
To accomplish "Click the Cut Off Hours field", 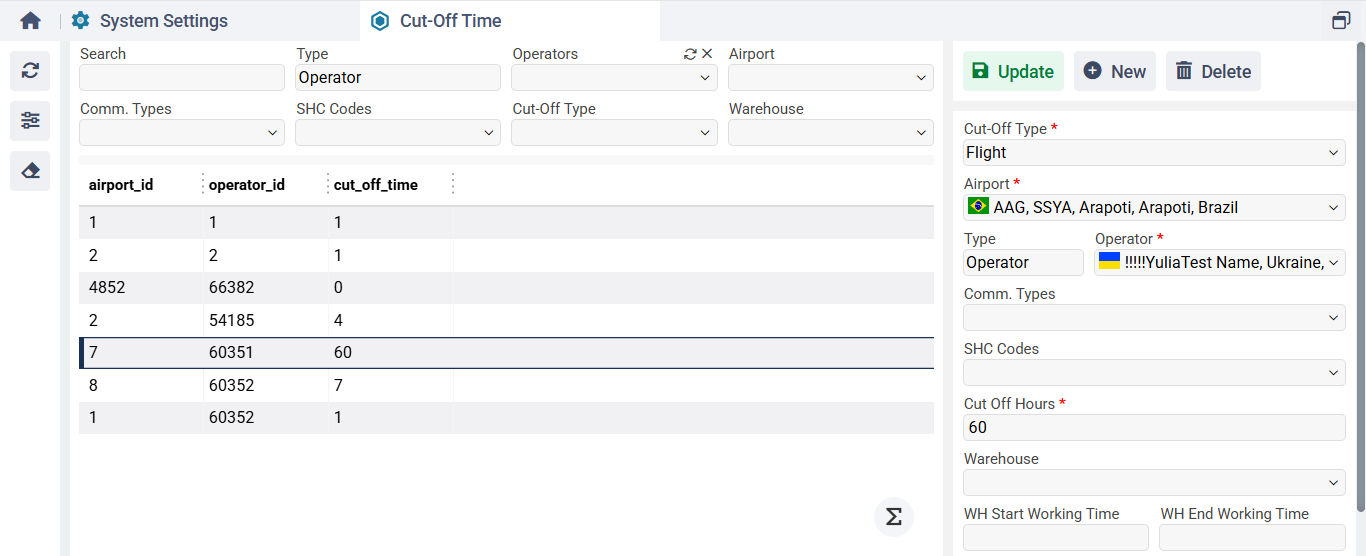I will tap(1154, 428).
